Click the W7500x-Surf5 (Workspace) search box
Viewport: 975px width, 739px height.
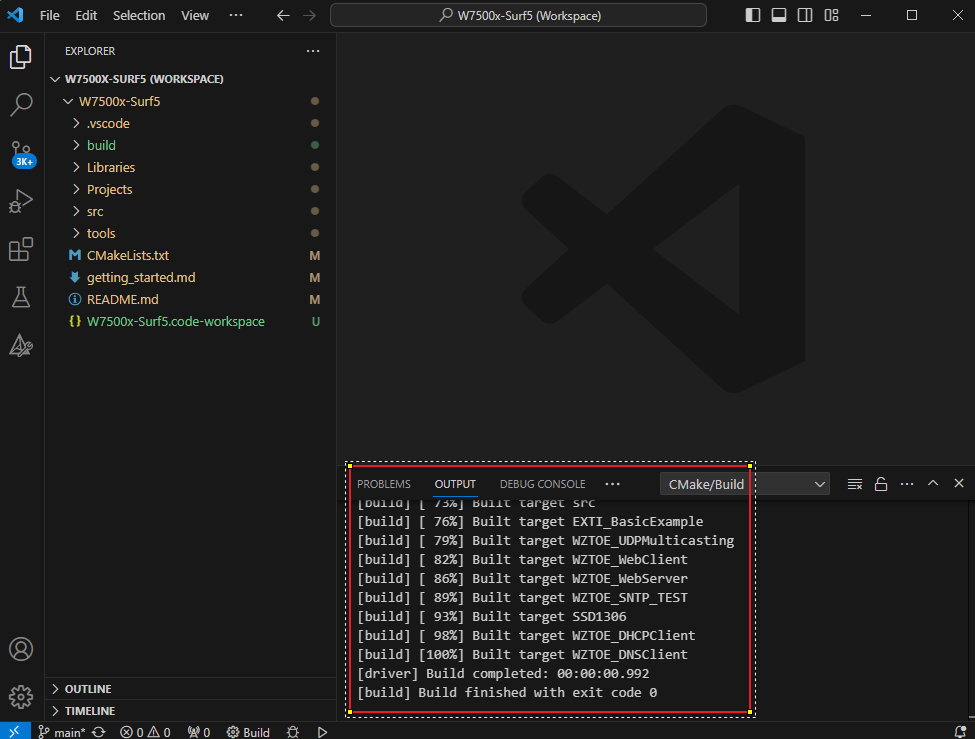[518, 16]
